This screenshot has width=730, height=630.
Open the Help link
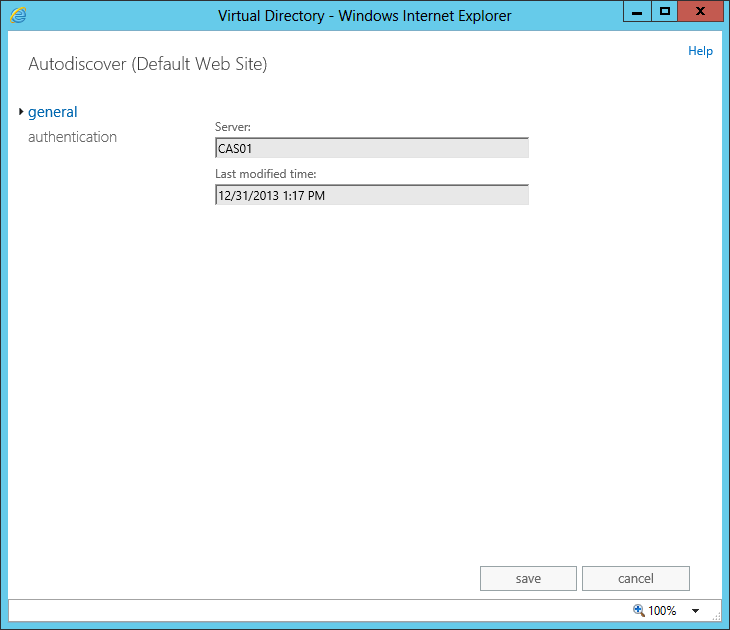[700, 51]
